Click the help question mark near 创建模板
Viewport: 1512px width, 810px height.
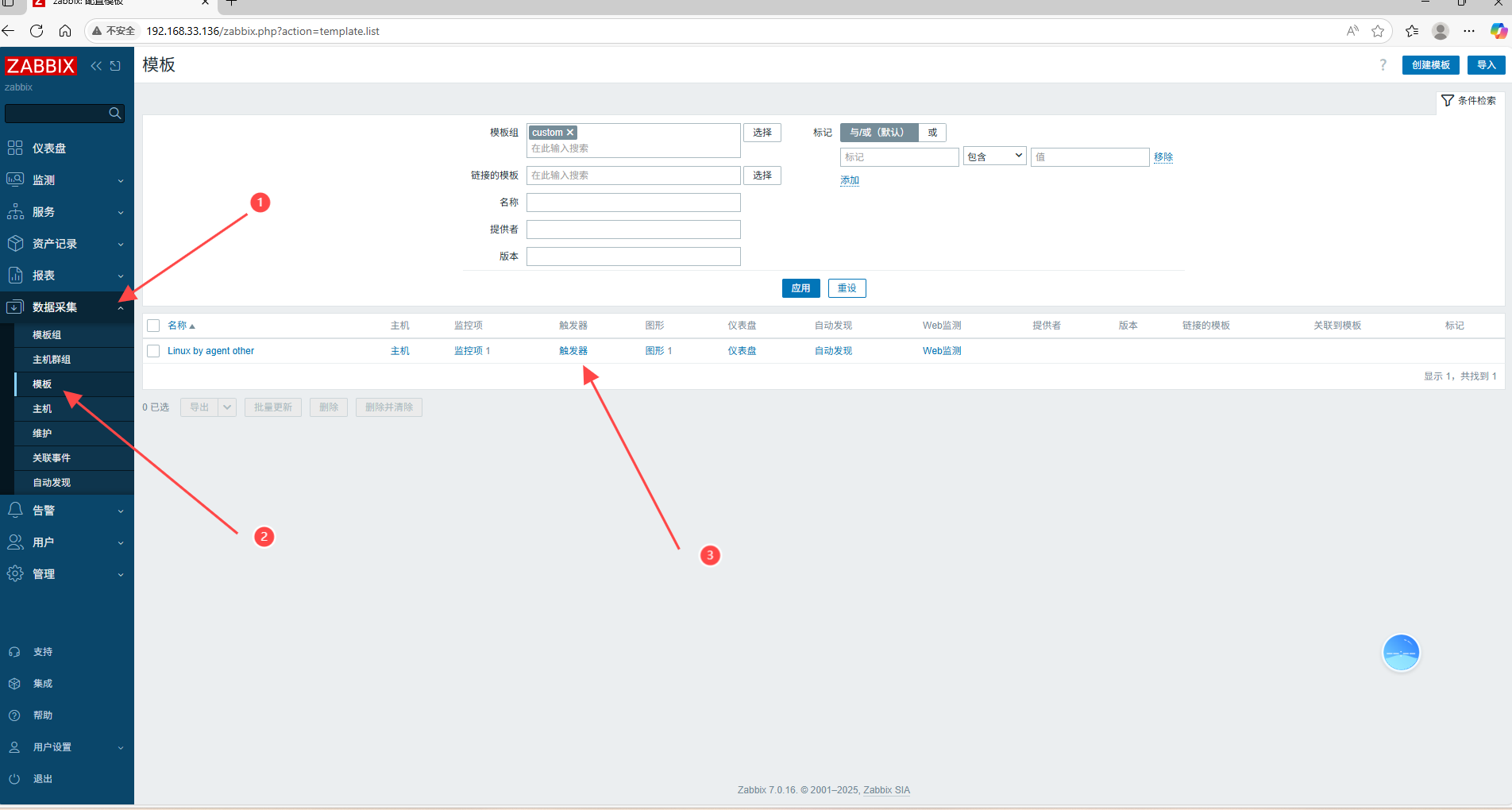tap(1383, 65)
